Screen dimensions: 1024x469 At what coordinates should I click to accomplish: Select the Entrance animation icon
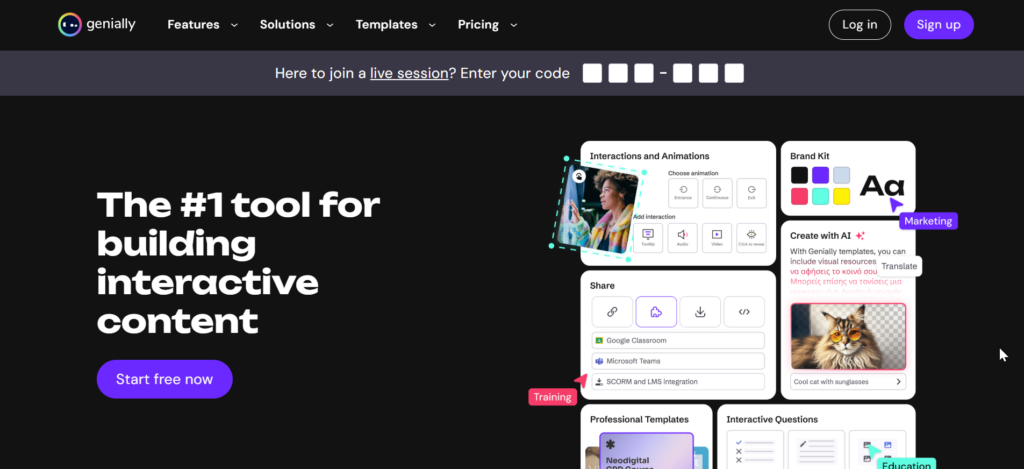pos(683,192)
